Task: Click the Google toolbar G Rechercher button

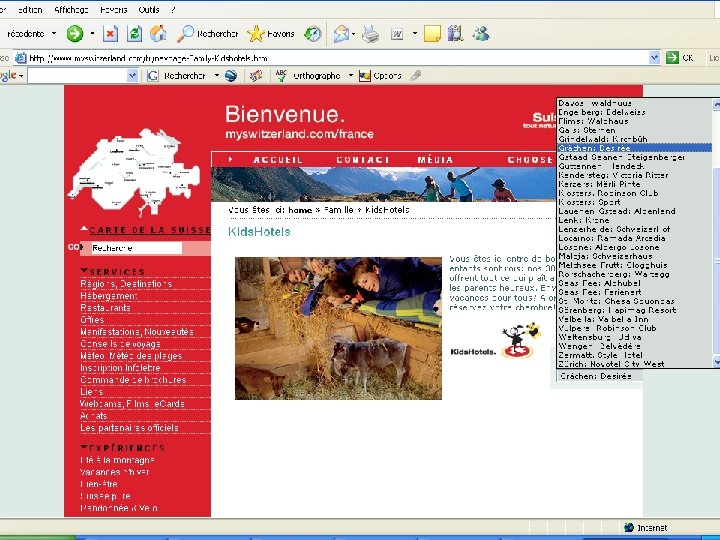Action: click(177, 76)
